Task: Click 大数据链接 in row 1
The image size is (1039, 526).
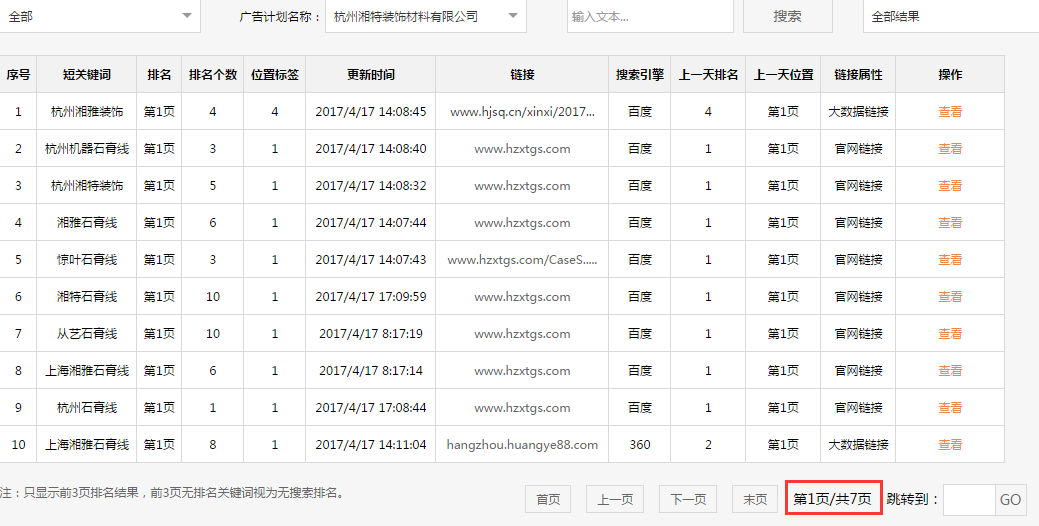Action: click(x=858, y=112)
